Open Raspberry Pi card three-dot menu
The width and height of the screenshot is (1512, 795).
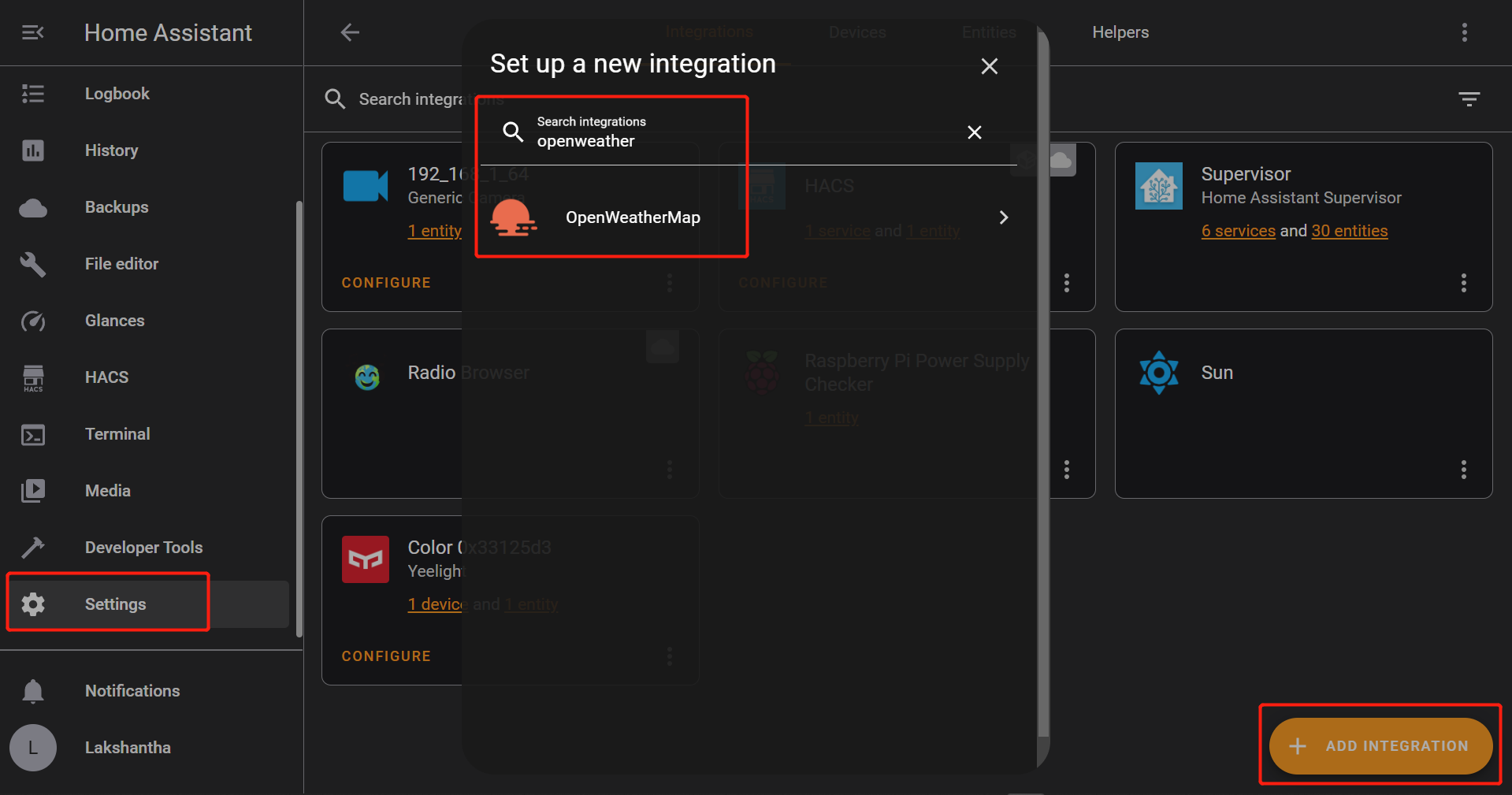click(x=1067, y=470)
